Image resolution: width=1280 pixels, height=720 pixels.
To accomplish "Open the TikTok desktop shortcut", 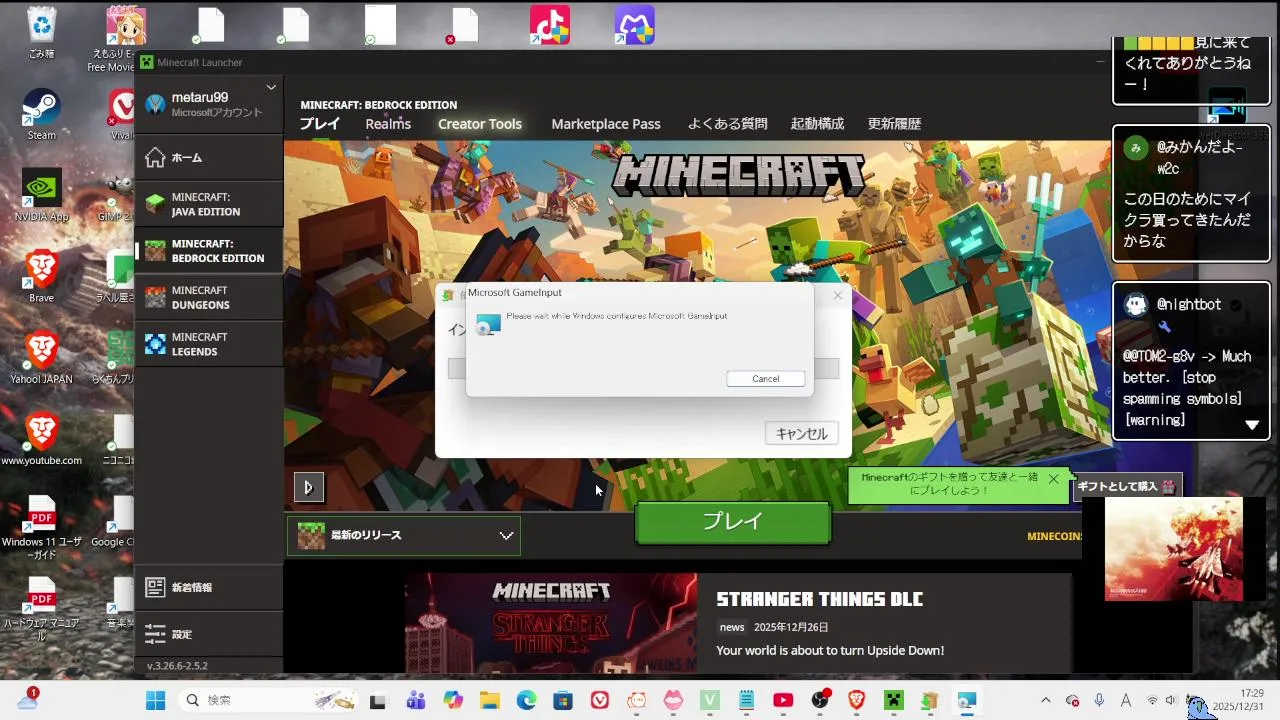I will click(x=550, y=25).
